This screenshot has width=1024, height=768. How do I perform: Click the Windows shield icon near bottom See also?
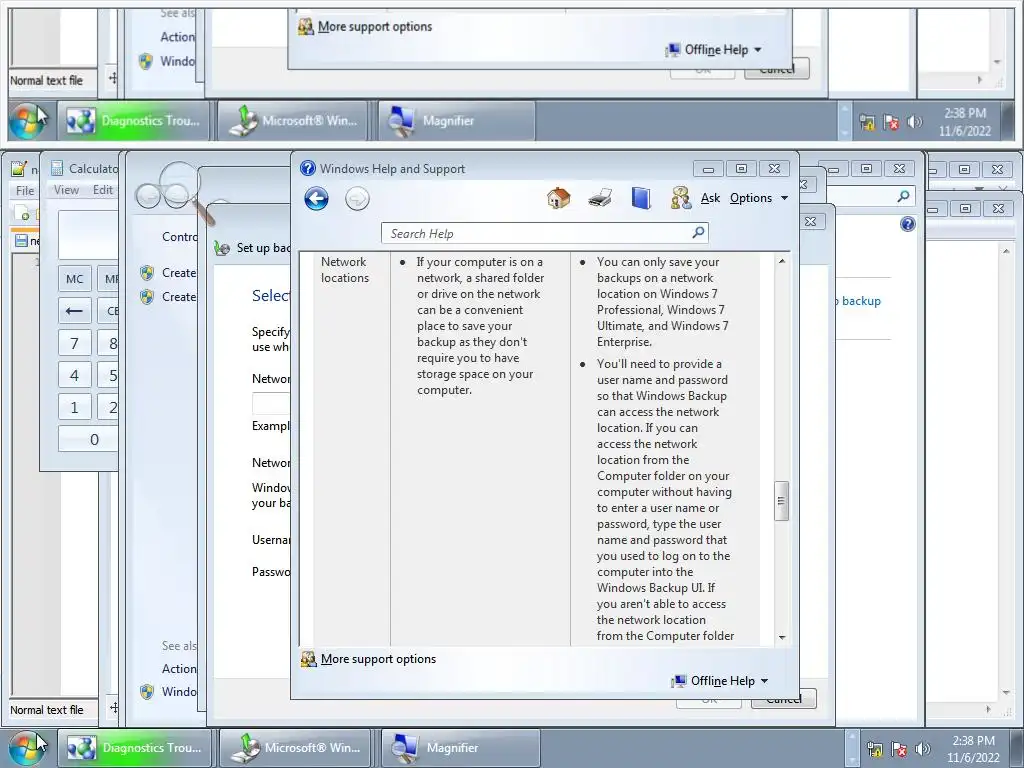click(x=147, y=692)
